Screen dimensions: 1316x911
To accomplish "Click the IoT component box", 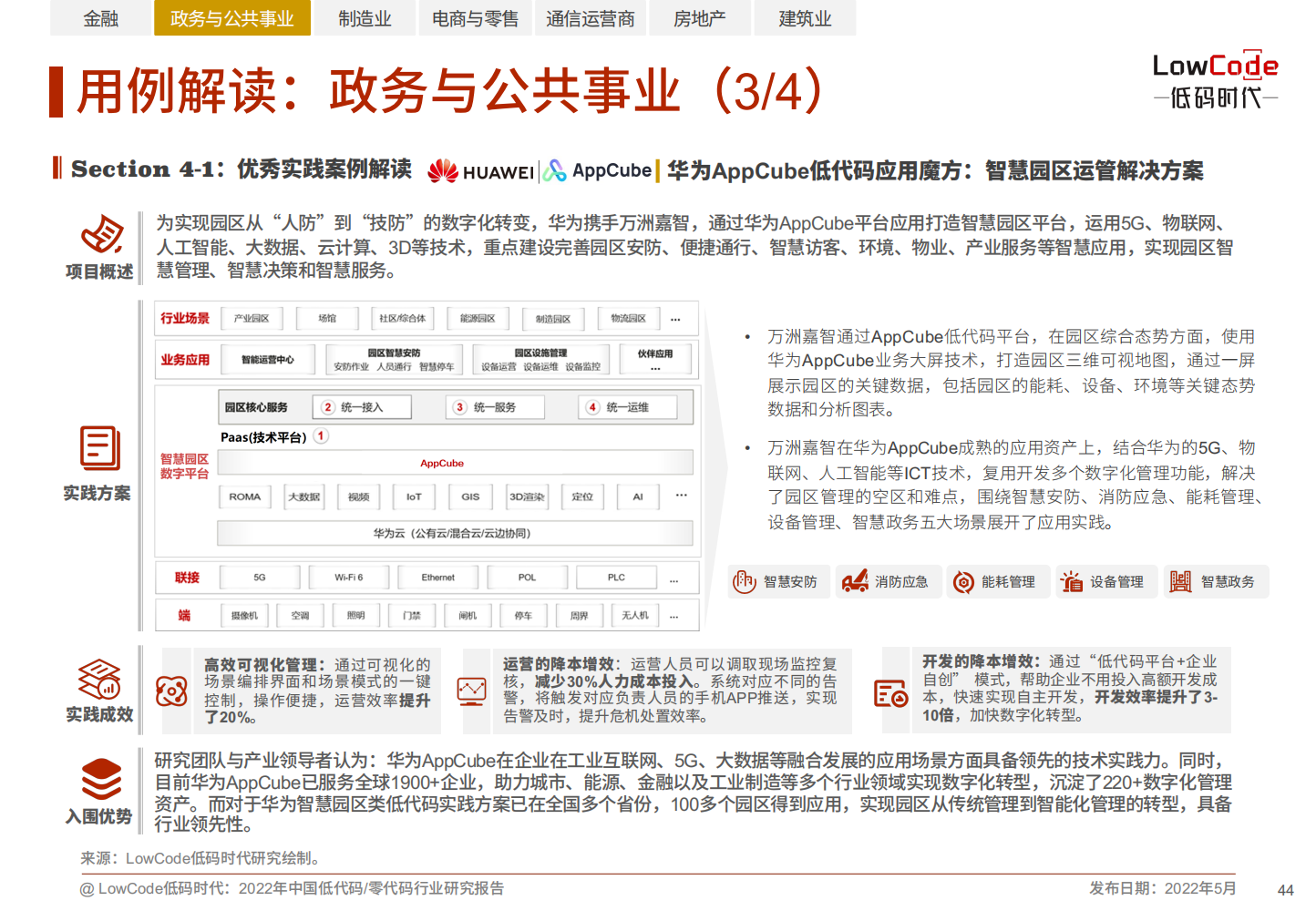I will tap(414, 496).
